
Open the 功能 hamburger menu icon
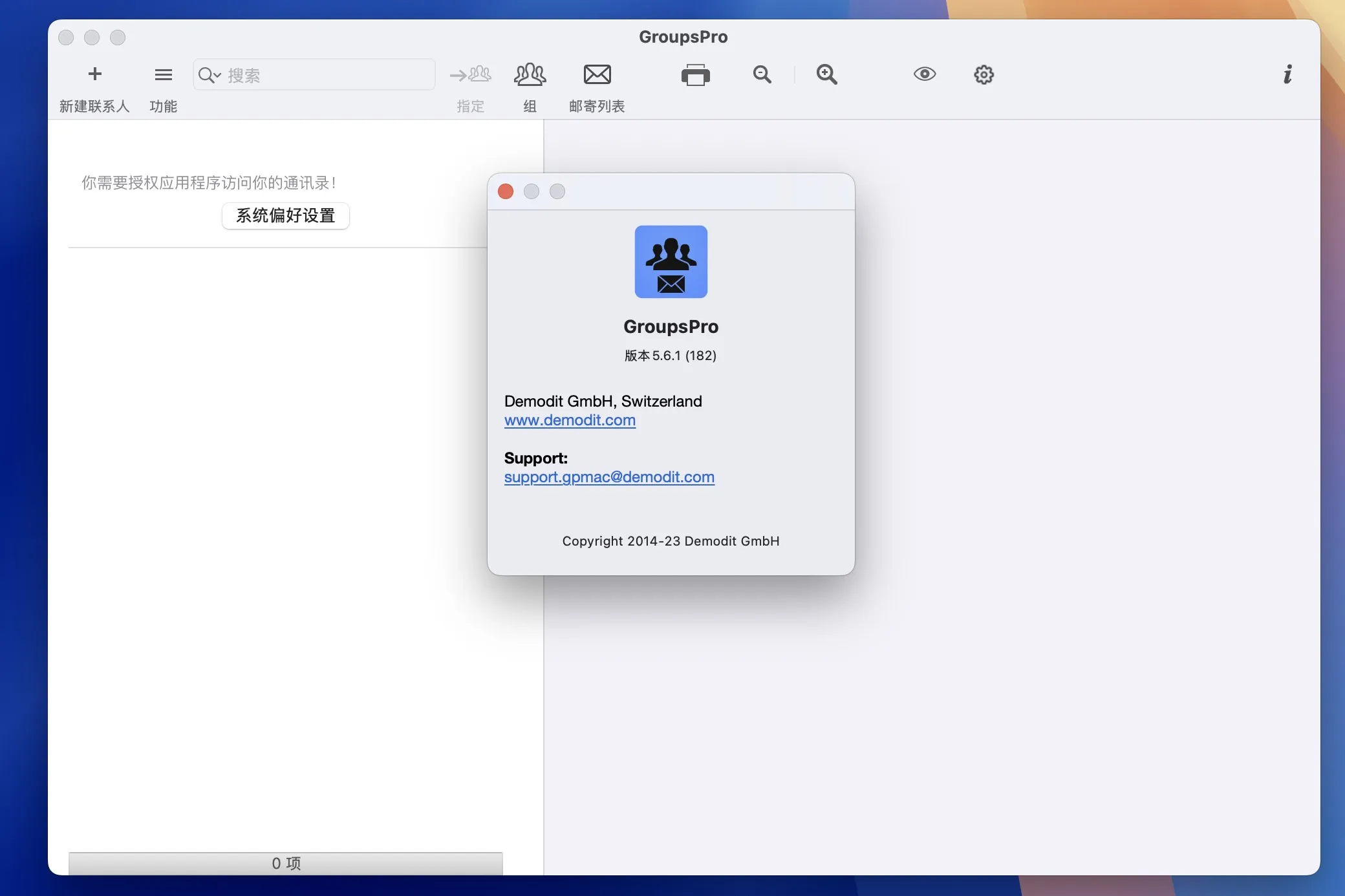[x=164, y=75]
